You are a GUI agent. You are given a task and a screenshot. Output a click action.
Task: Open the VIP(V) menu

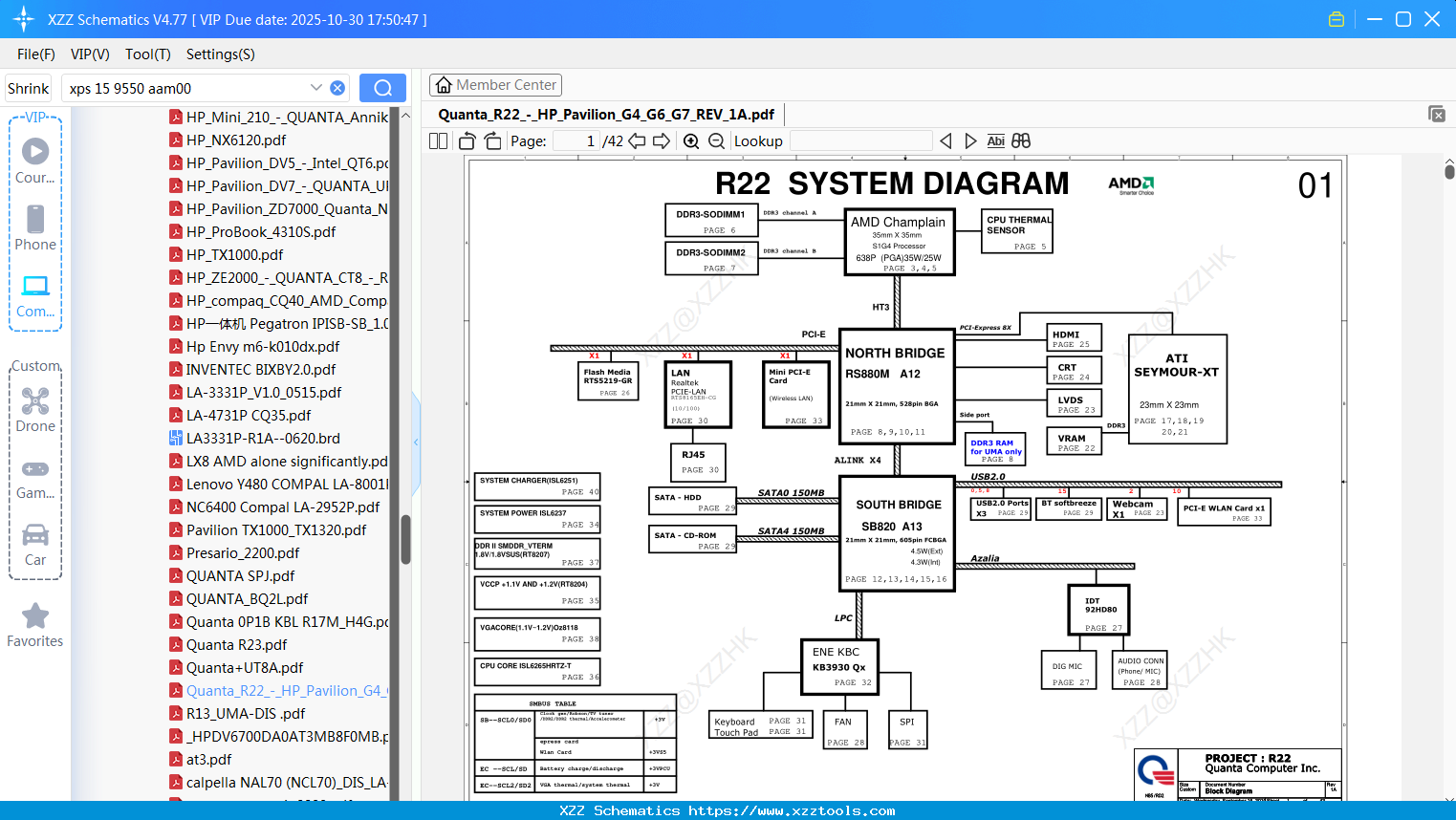click(x=90, y=54)
